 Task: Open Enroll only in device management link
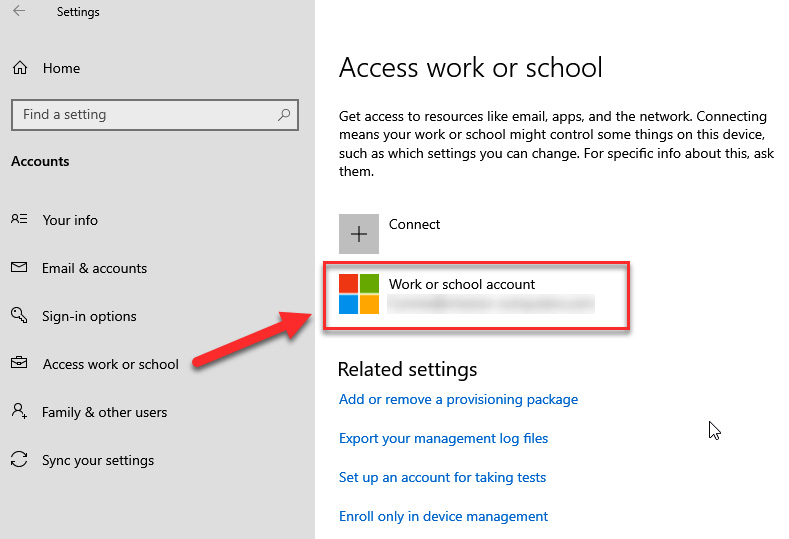coord(443,517)
